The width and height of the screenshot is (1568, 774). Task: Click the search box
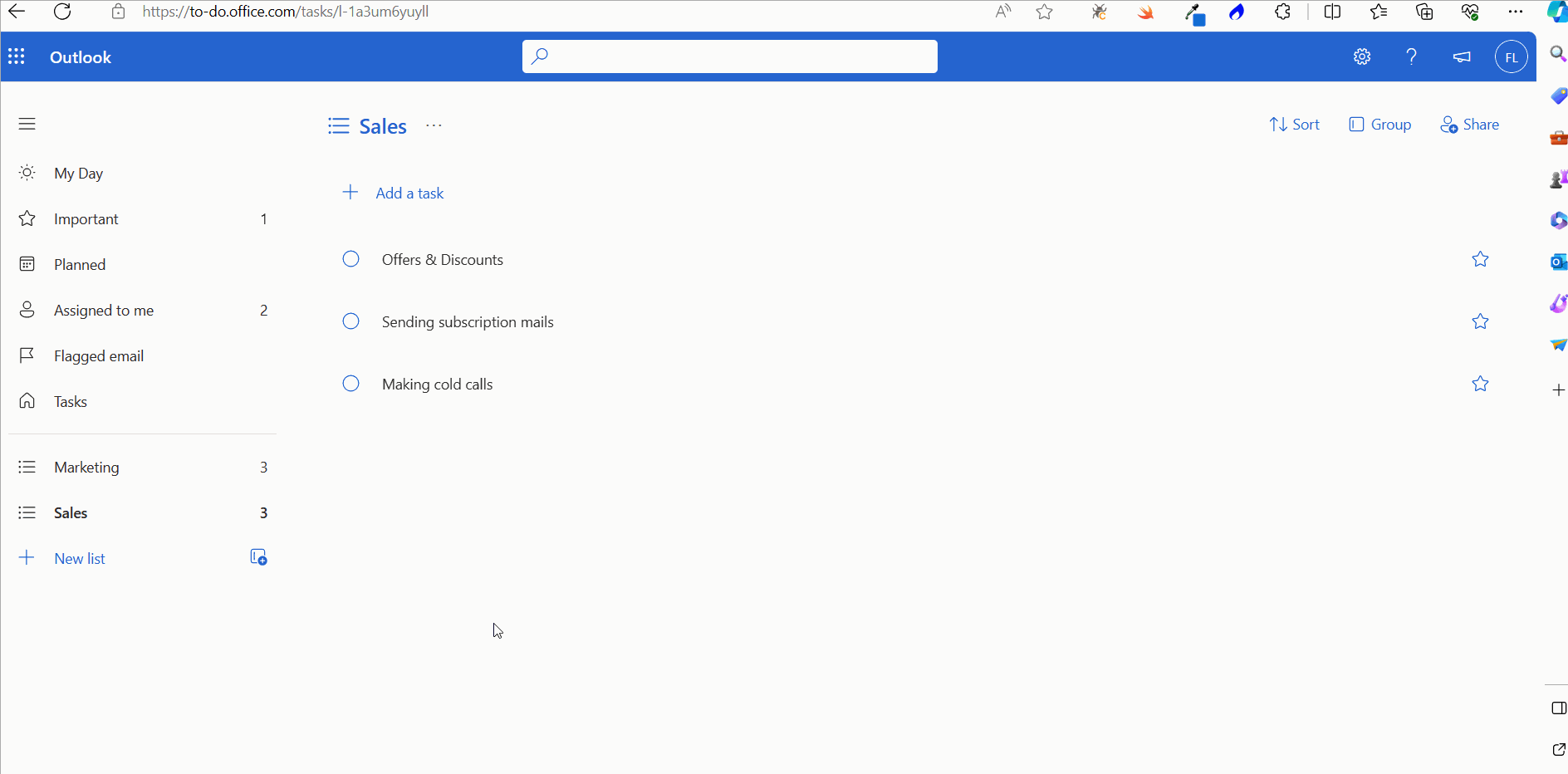729,56
